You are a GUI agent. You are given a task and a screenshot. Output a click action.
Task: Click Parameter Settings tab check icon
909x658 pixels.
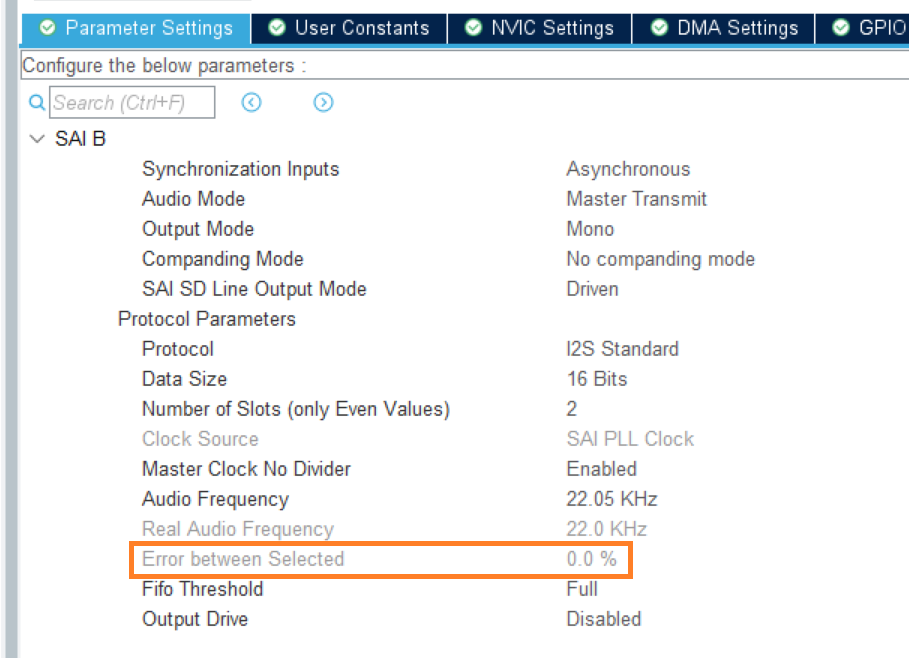(x=48, y=27)
